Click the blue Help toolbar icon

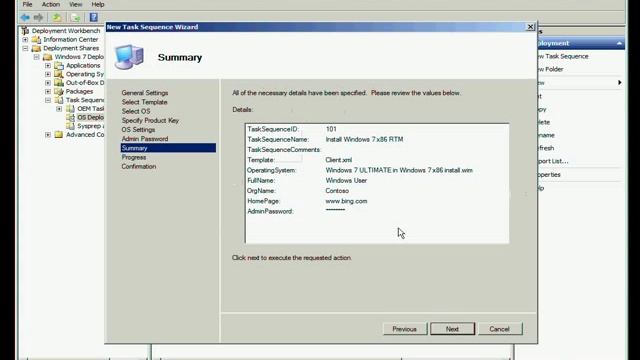[x=93, y=18]
